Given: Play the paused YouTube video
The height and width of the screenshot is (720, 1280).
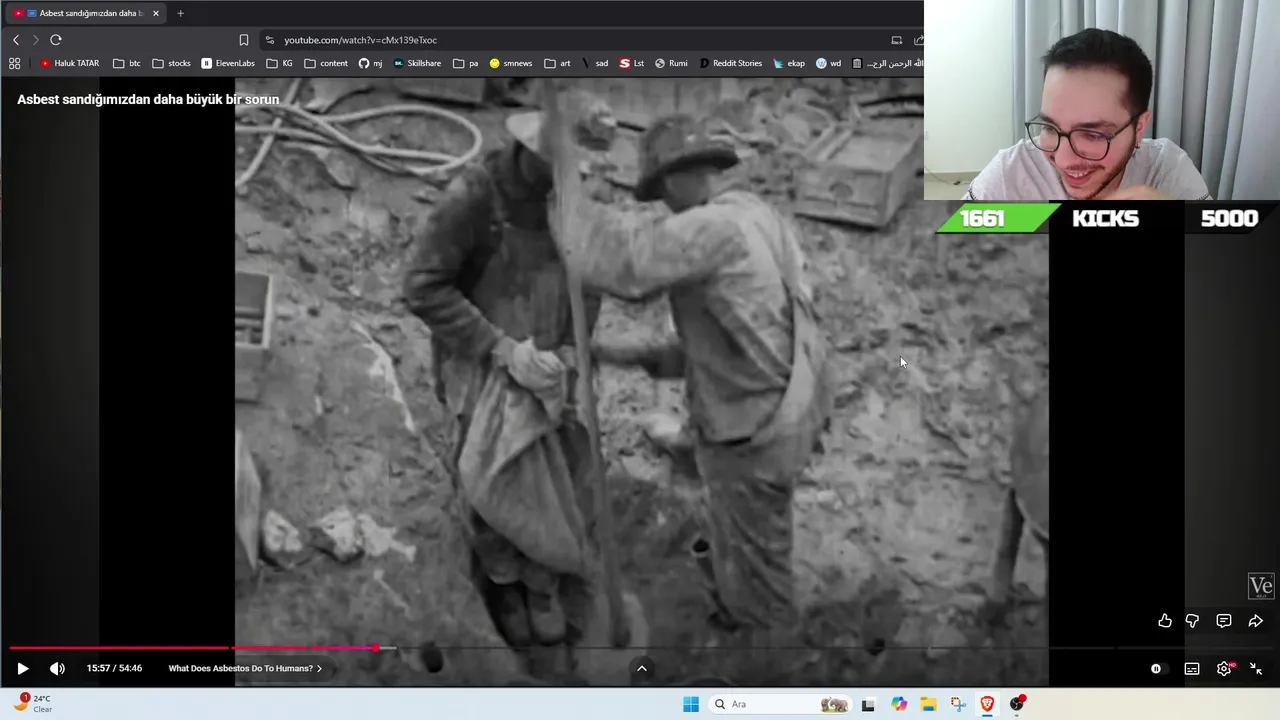Looking at the screenshot, I should (x=23, y=668).
